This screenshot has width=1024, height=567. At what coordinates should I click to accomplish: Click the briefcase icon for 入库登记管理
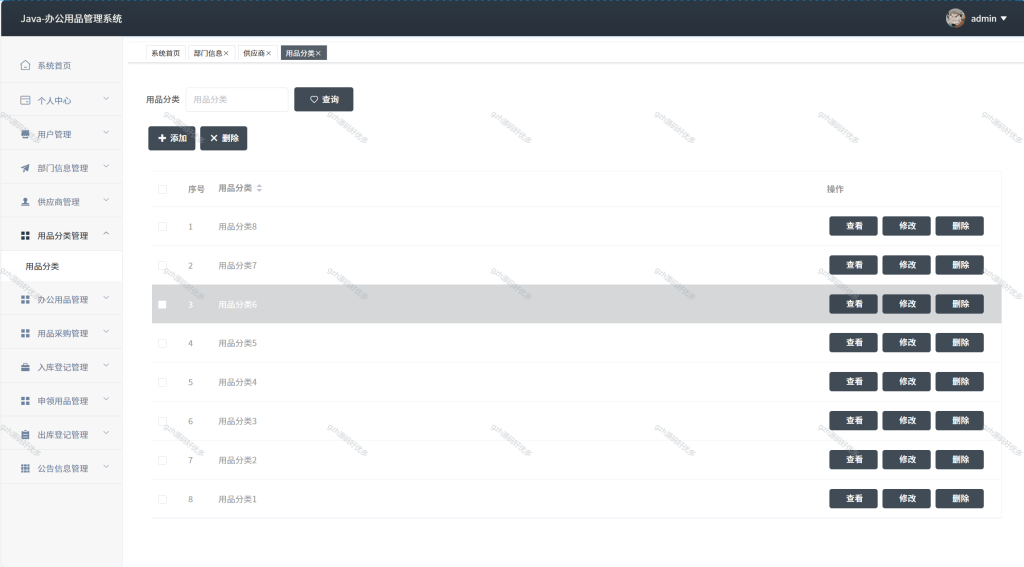tap(25, 367)
